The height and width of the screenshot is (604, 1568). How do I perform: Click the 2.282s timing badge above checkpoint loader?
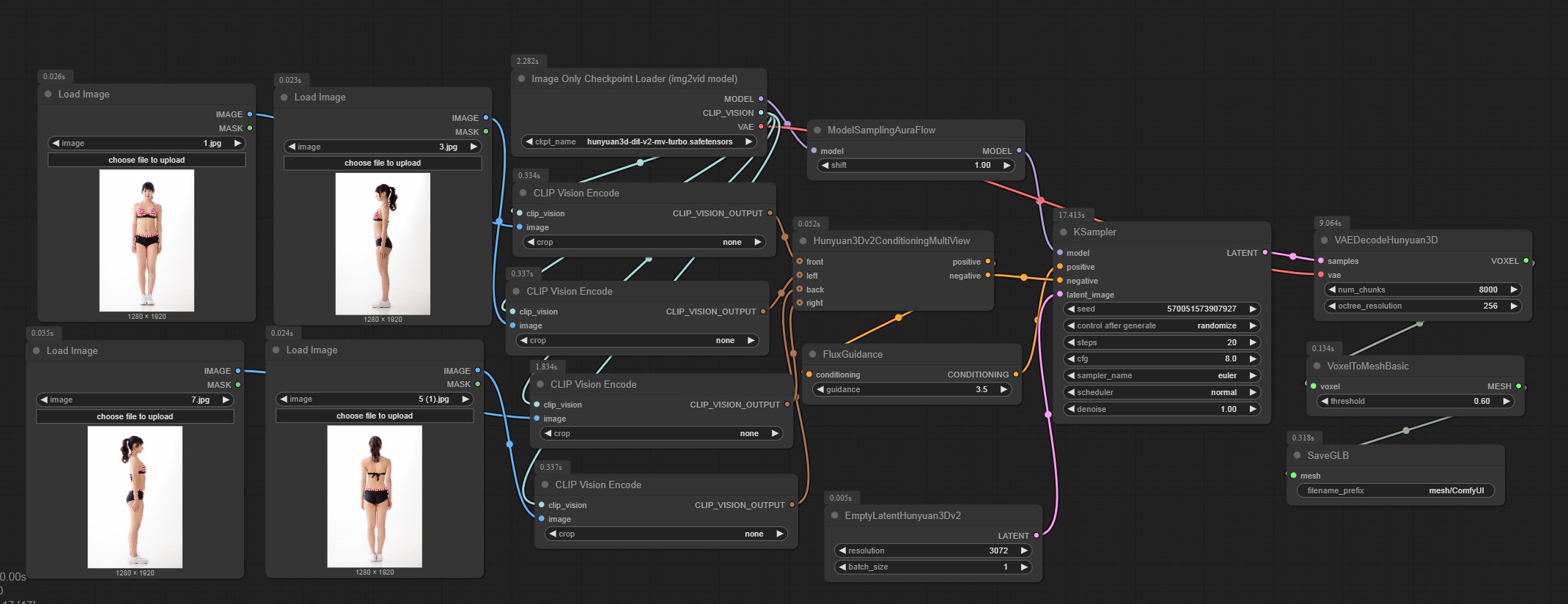[528, 61]
